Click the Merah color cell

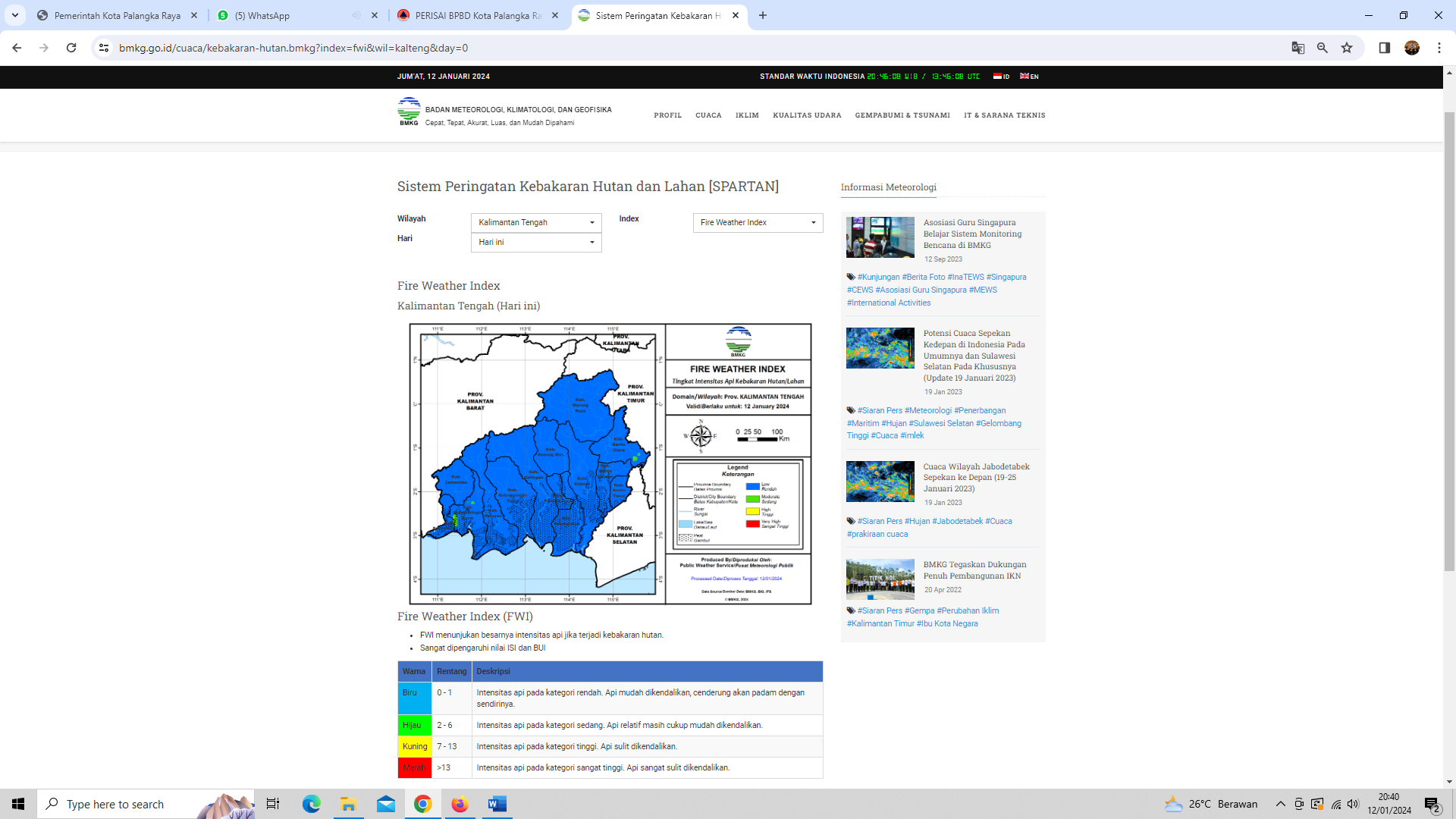pyautogui.click(x=414, y=768)
